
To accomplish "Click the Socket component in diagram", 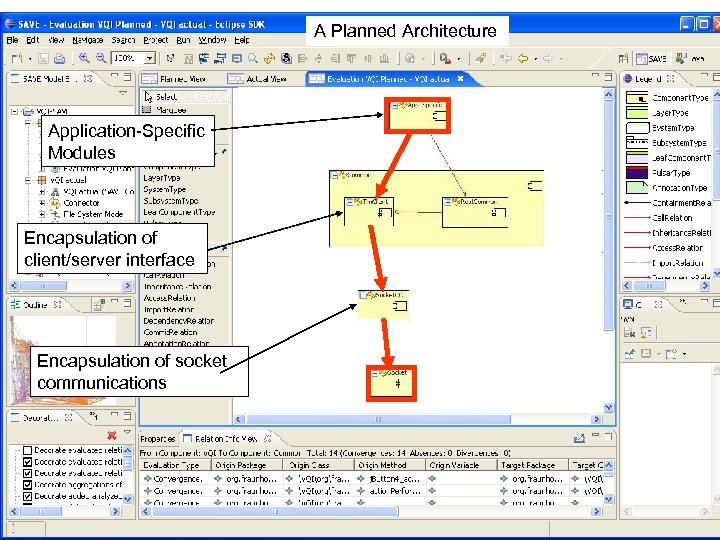I will tap(391, 383).
